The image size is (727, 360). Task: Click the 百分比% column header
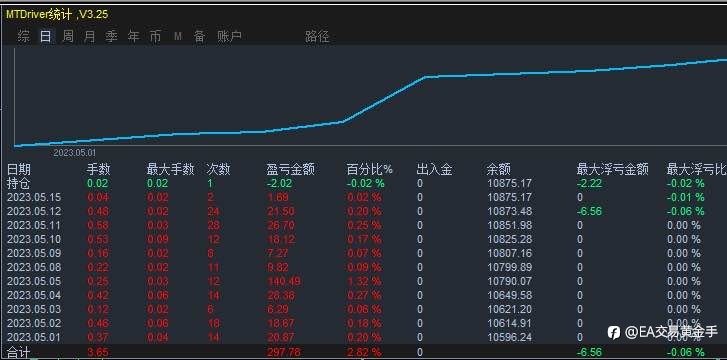pyautogui.click(x=370, y=169)
